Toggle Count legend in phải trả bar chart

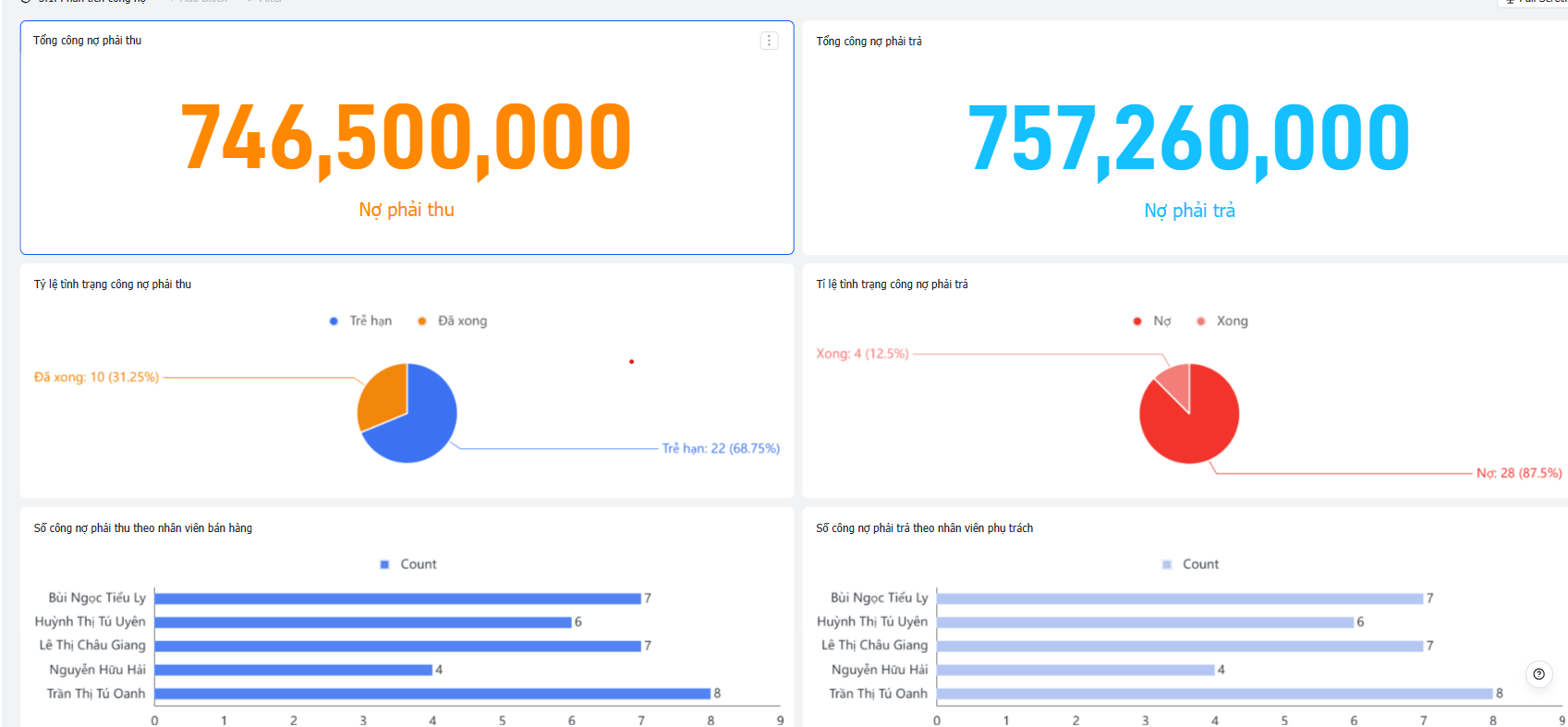point(1190,563)
